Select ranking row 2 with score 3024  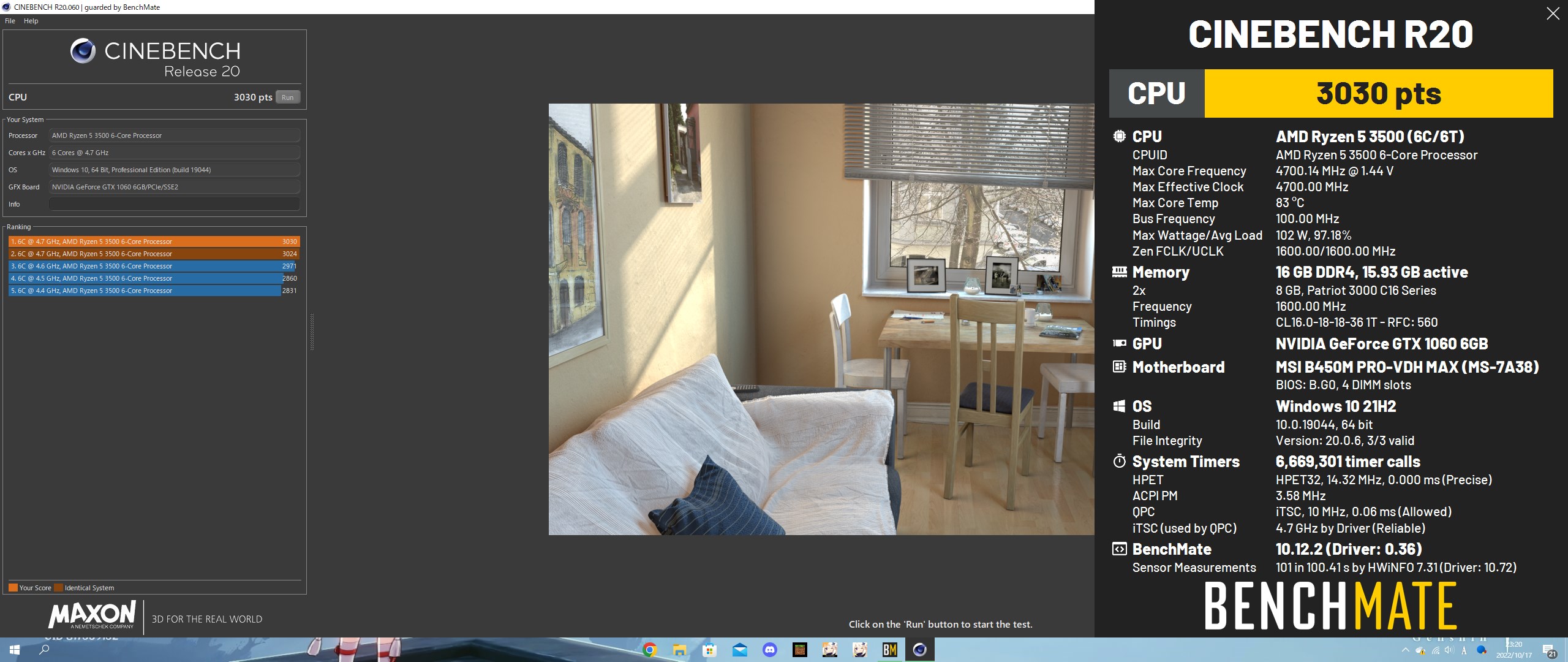[154, 254]
